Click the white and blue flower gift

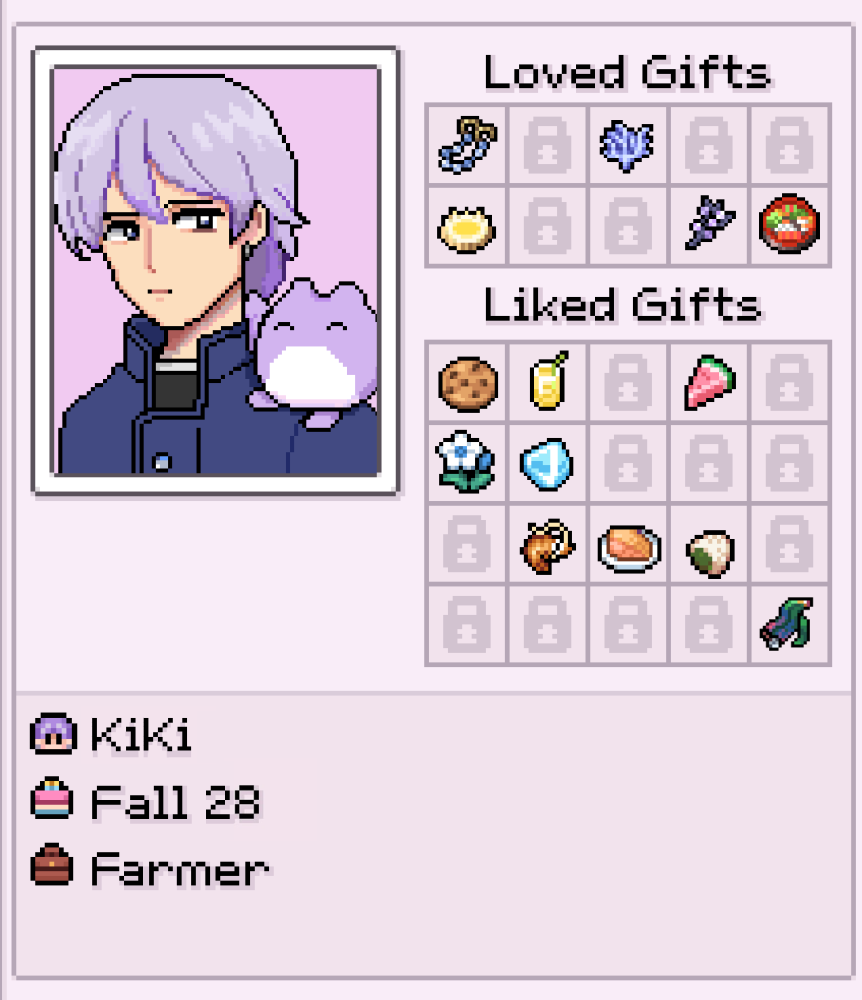[465, 462]
